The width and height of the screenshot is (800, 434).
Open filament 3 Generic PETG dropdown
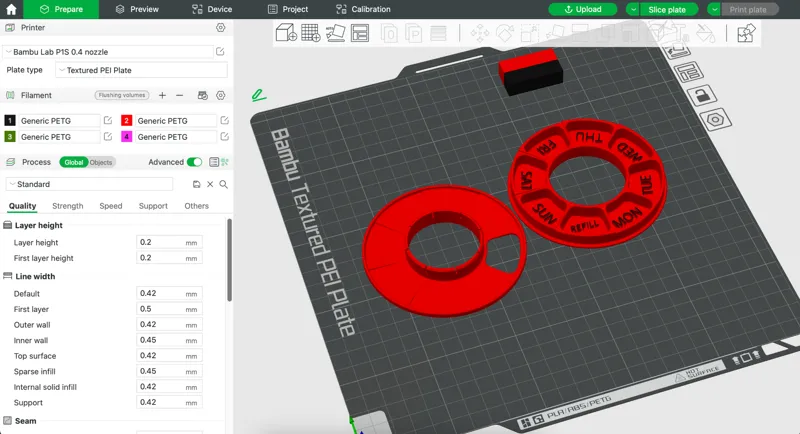[59, 137]
